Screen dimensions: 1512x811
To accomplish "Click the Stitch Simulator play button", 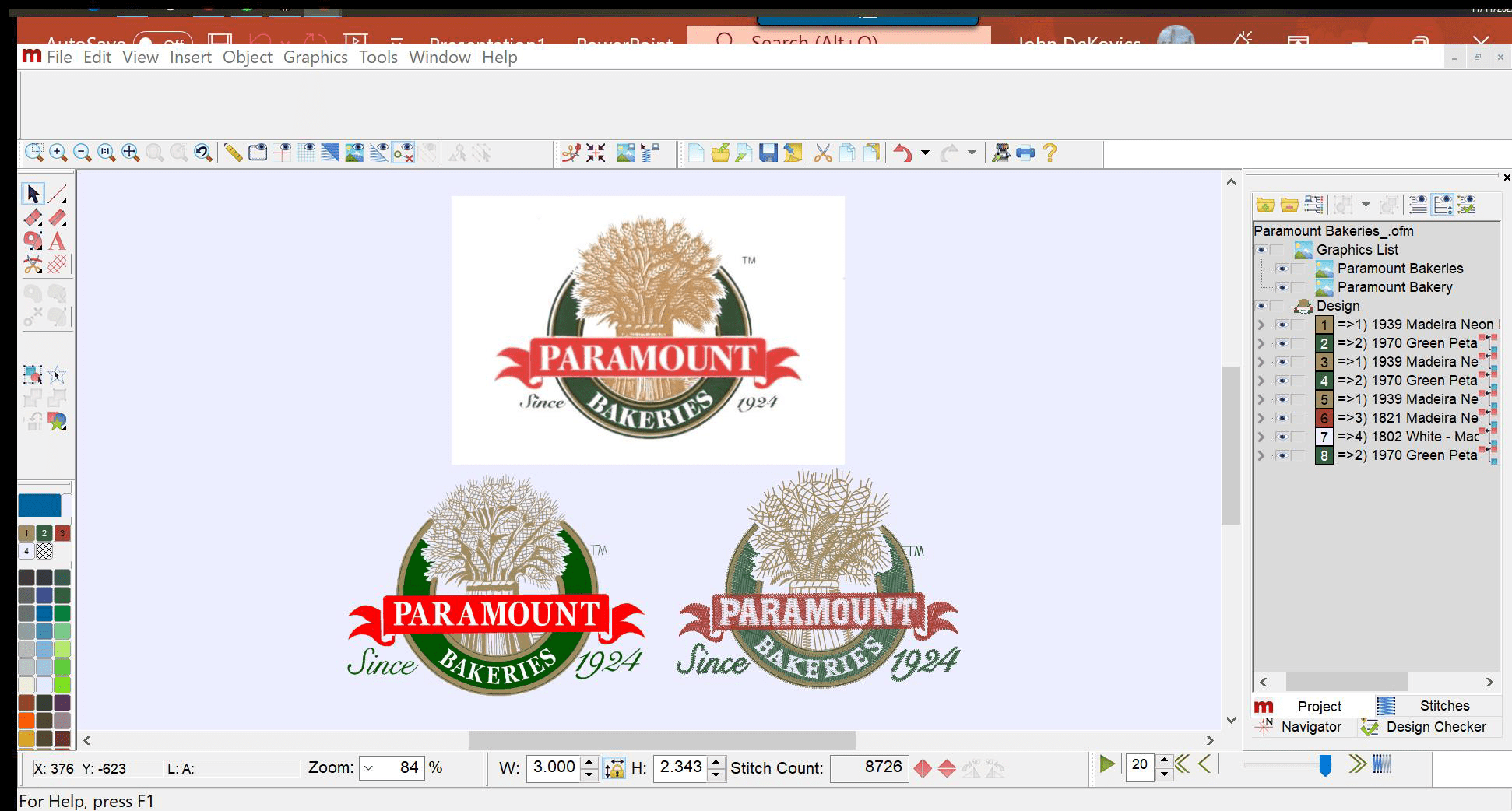I will (1107, 765).
